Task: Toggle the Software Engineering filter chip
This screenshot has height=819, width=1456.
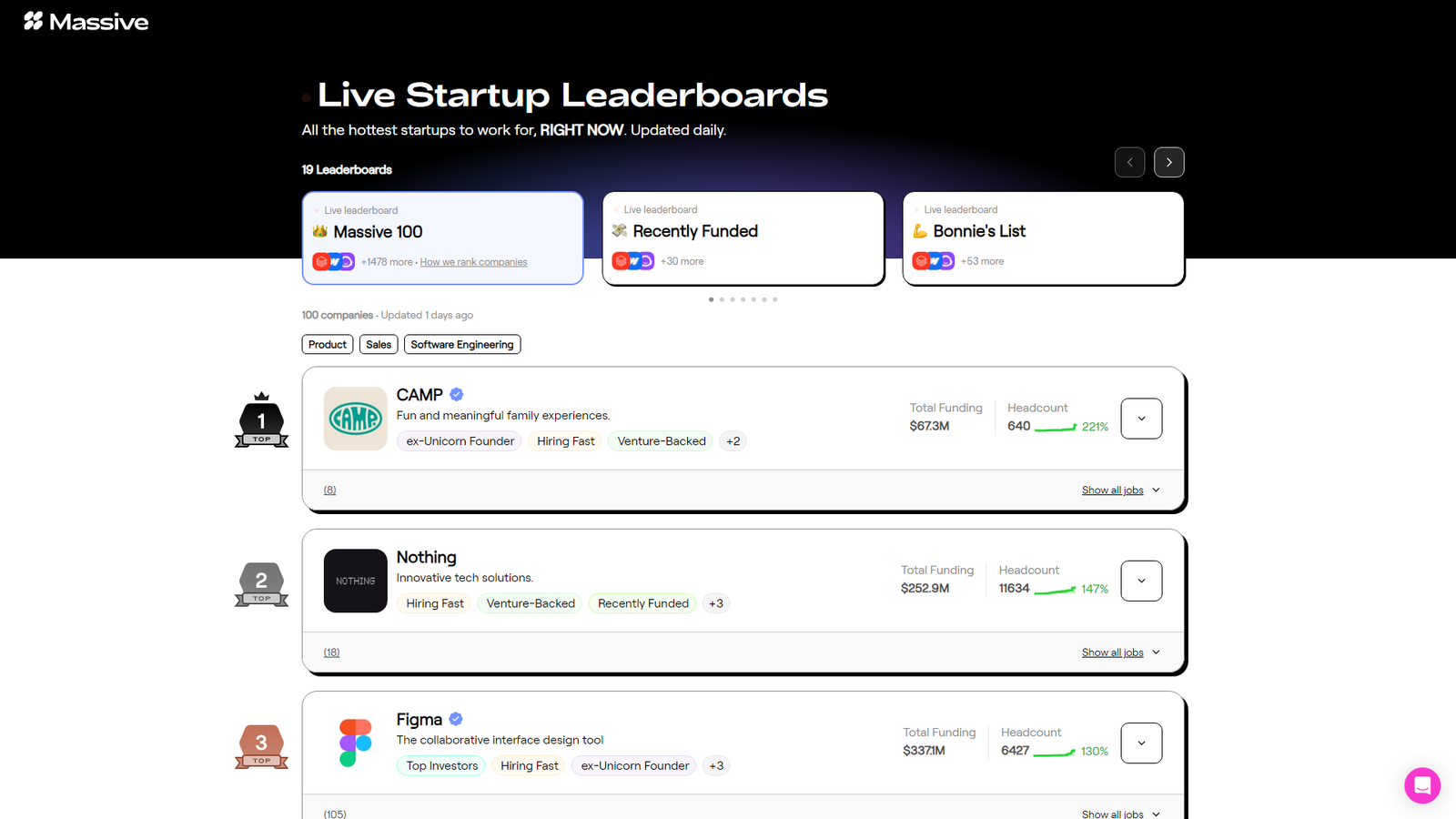Action: click(x=462, y=344)
